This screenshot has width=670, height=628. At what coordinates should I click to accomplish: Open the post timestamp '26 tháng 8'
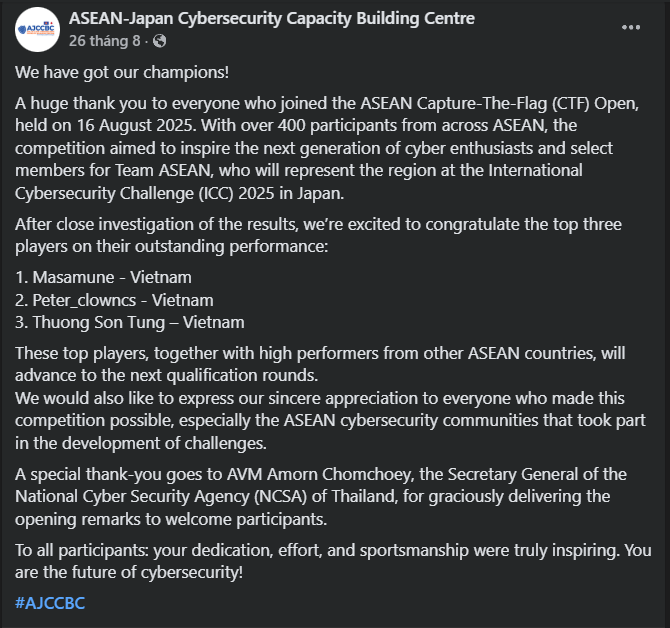click(104, 41)
